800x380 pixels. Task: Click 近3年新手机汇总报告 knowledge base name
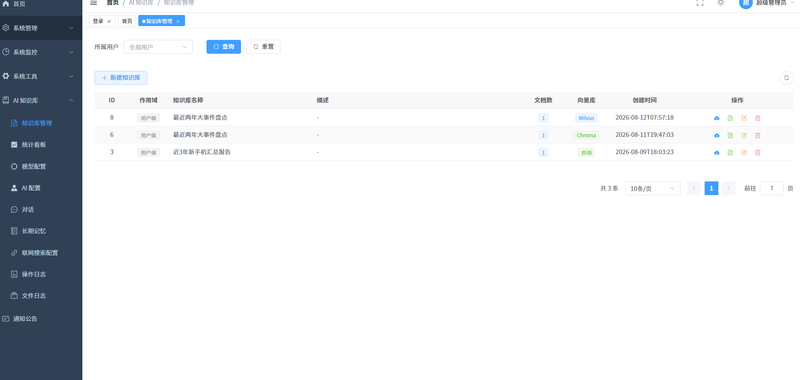click(202, 152)
